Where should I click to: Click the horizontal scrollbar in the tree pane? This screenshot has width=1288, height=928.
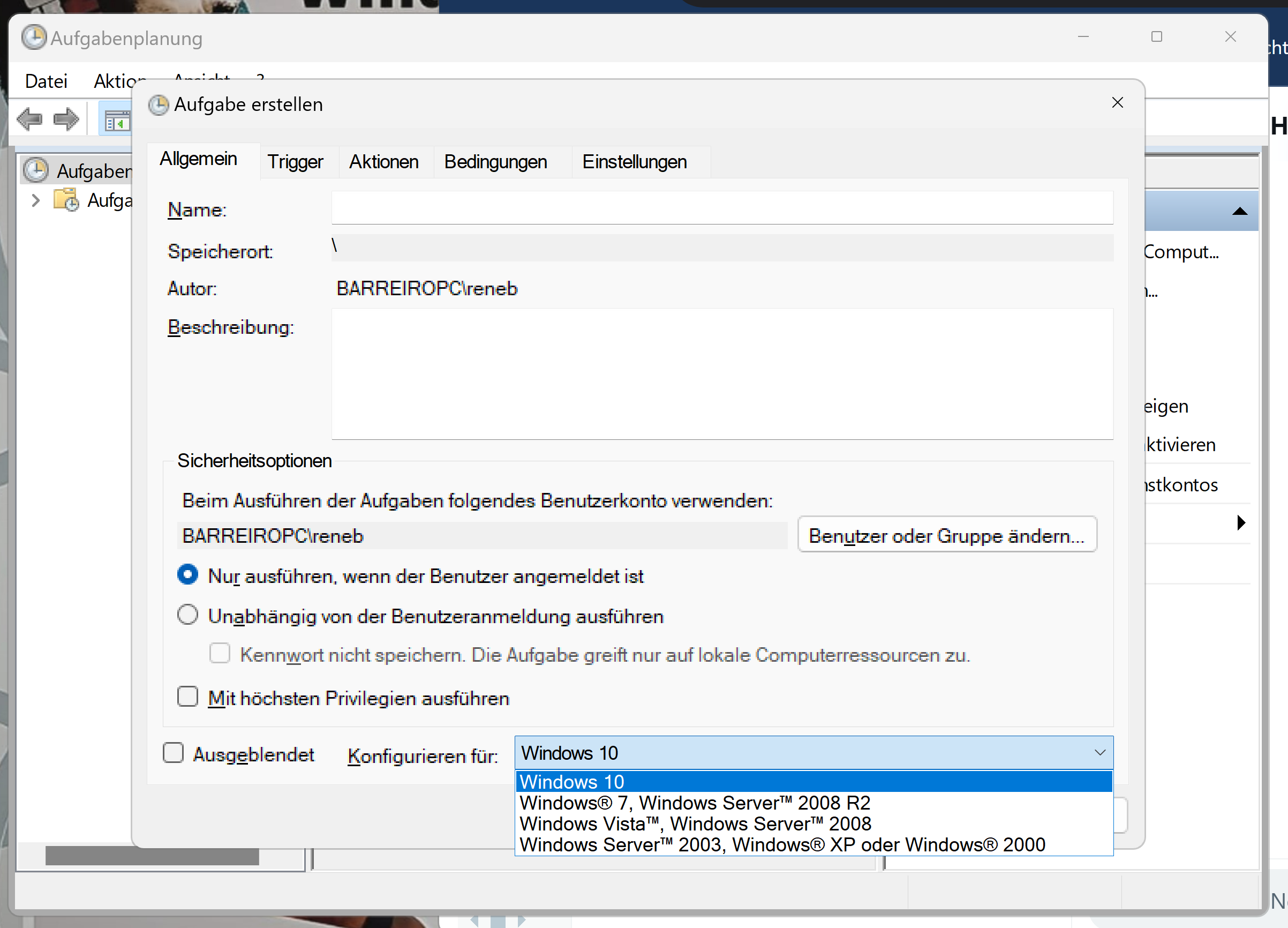tap(152, 856)
